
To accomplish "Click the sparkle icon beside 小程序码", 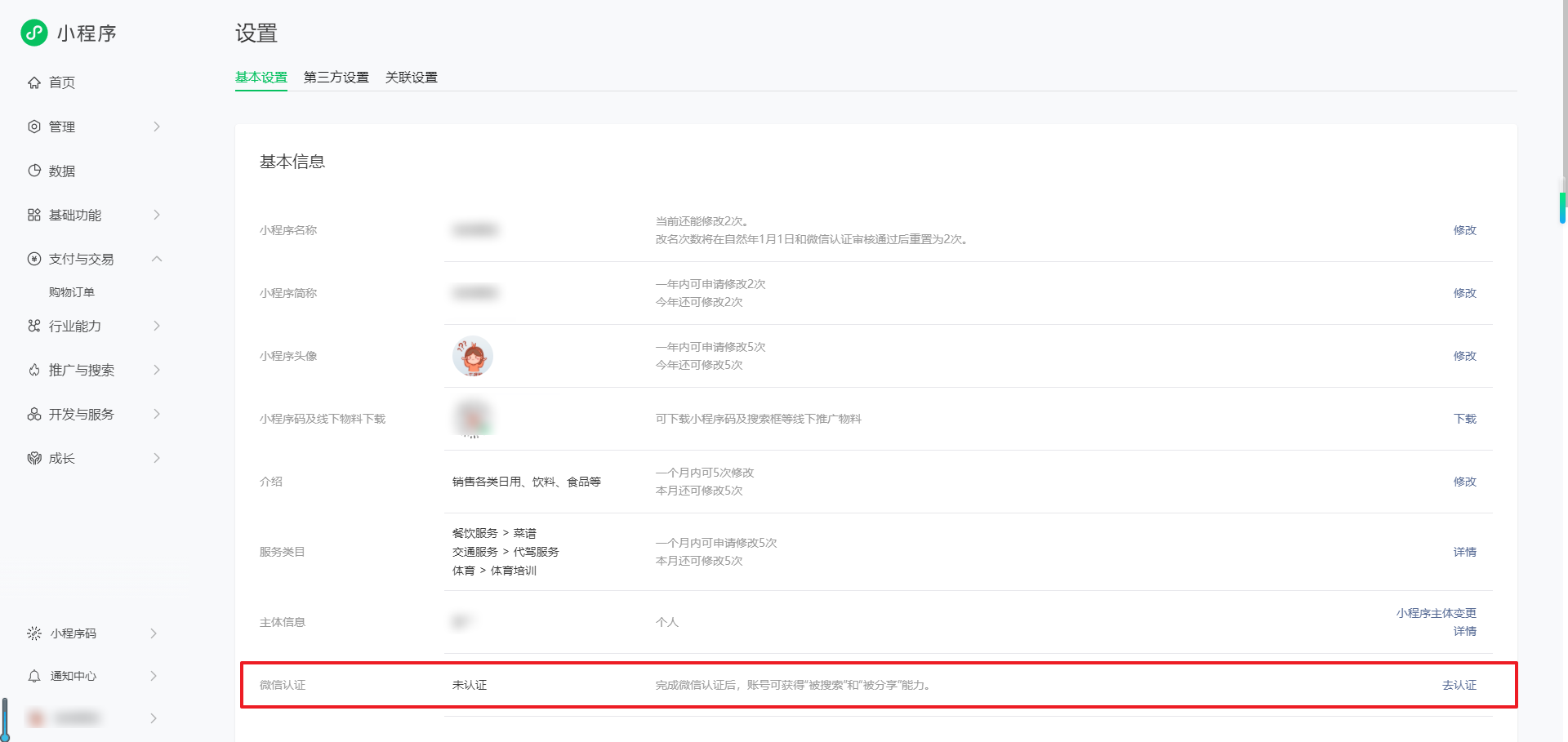I will pos(34,633).
